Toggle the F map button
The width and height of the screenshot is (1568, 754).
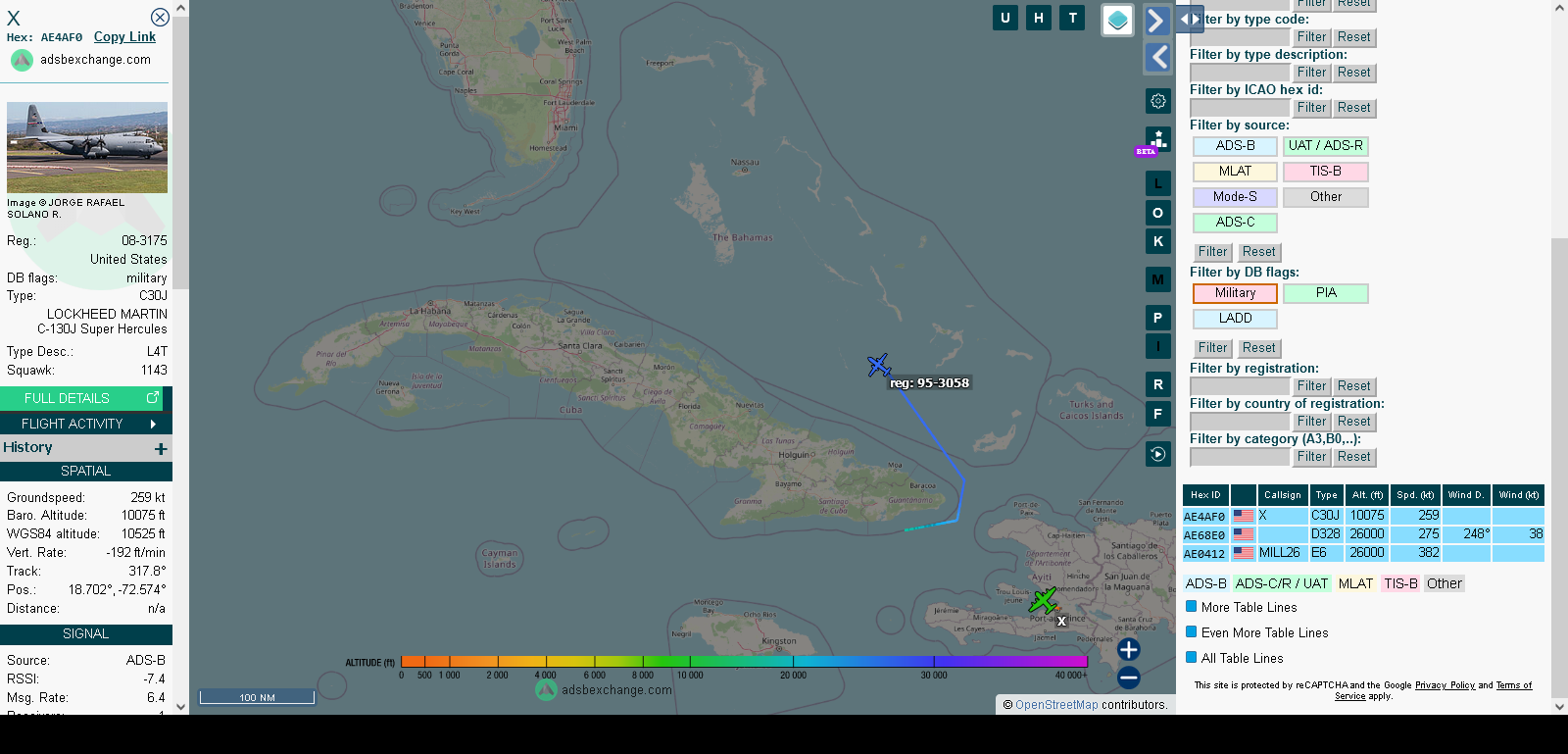pos(1158,414)
